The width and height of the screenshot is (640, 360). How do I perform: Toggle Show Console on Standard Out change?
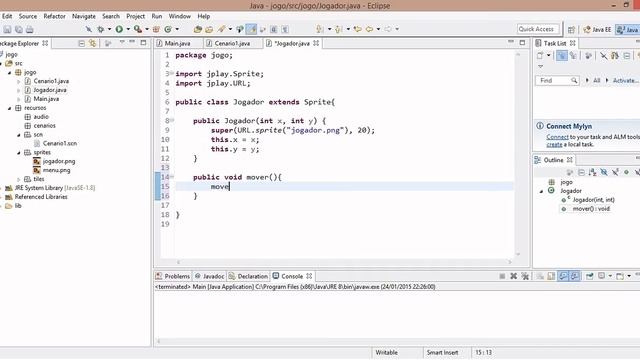click(563, 276)
